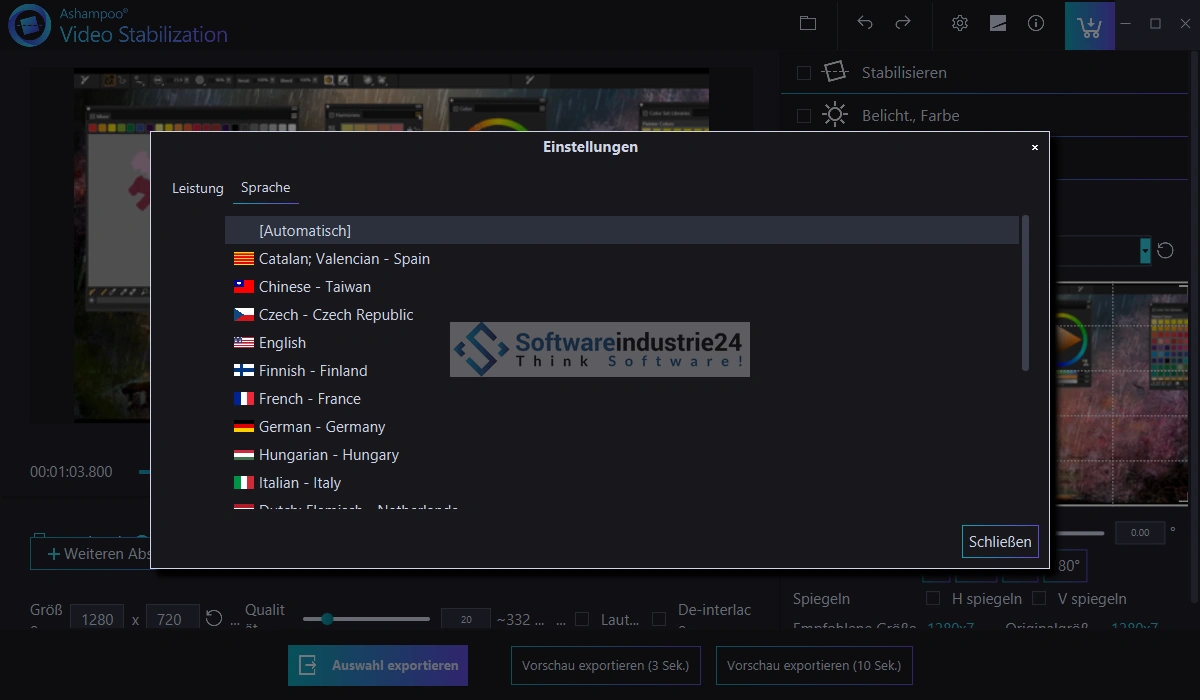The image size is (1200, 700).
Task: Select the [Automatisch] language entry
Action: click(304, 231)
